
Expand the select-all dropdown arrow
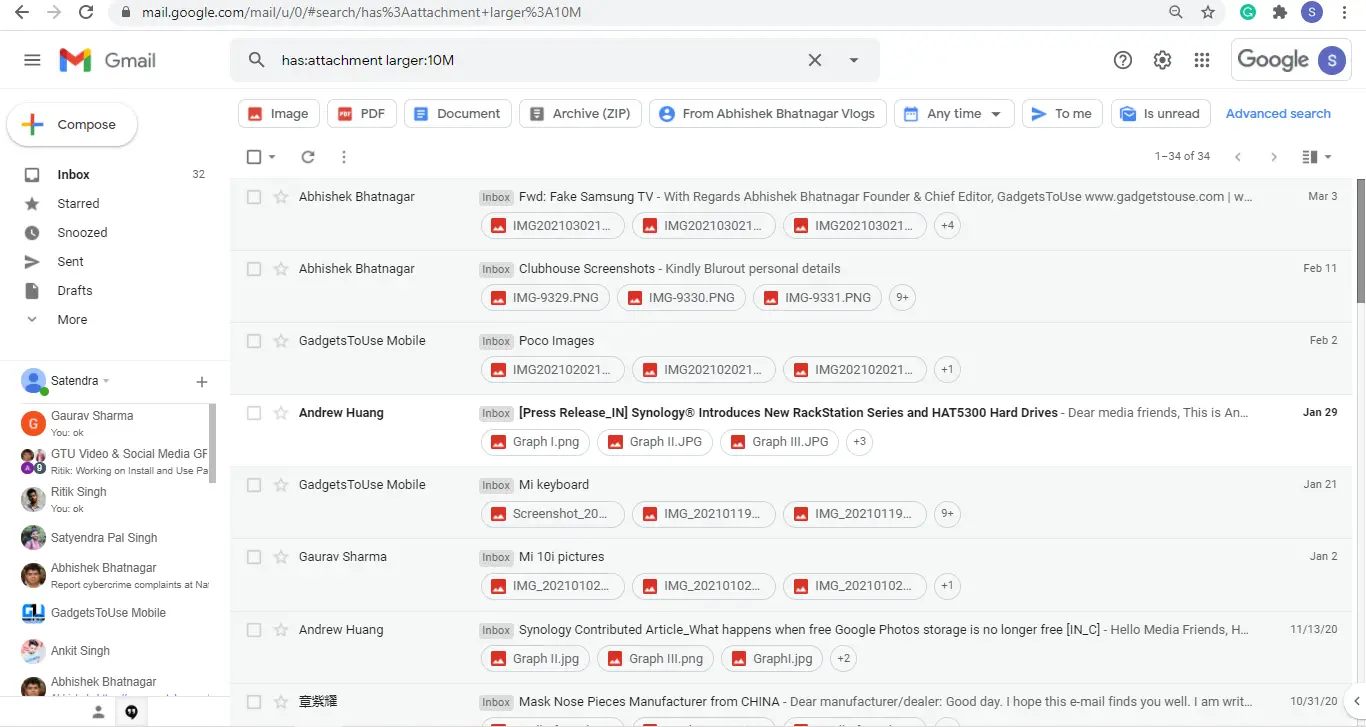click(x=272, y=157)
